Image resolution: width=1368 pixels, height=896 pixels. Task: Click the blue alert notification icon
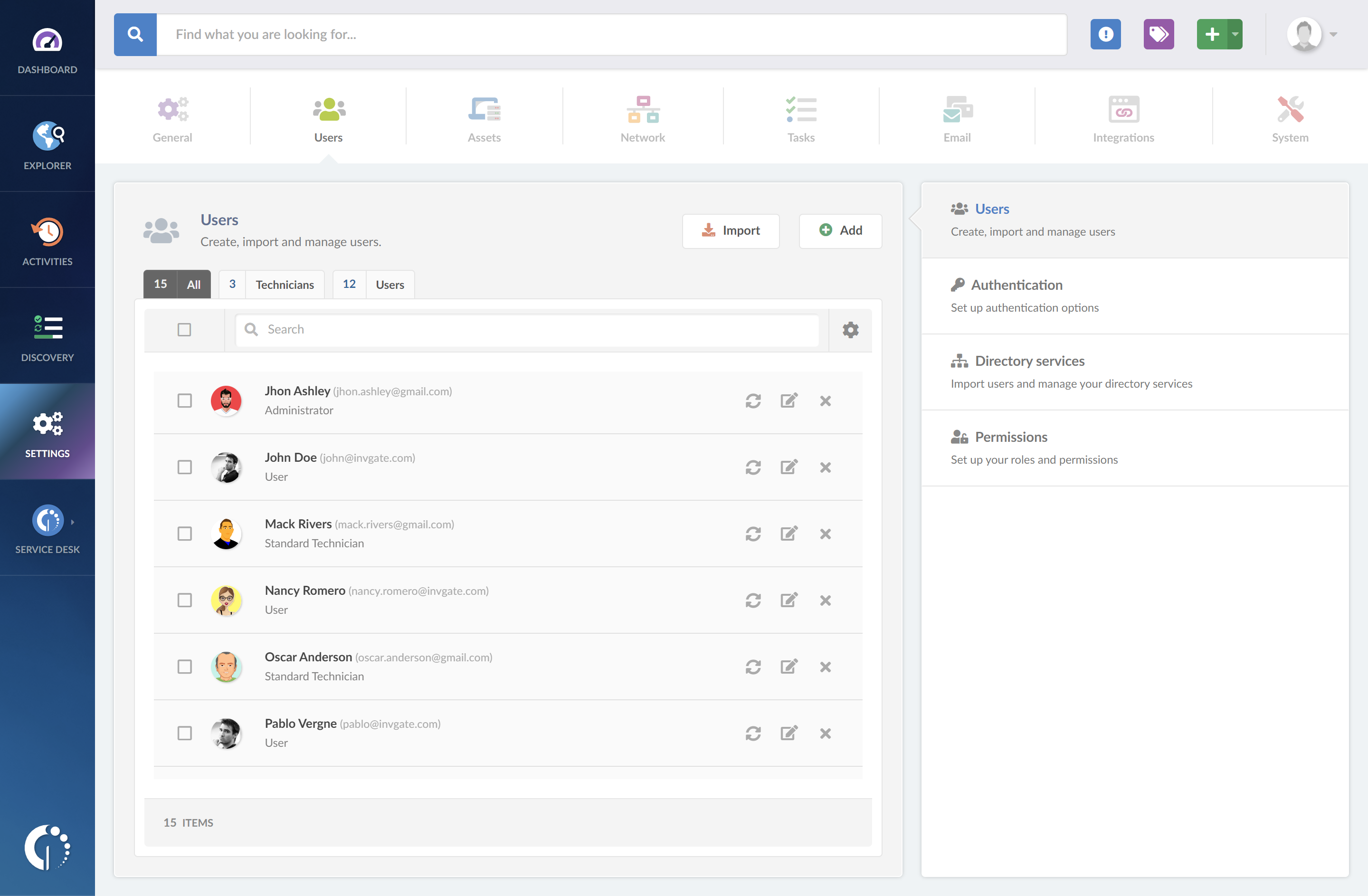(1105, 35)
